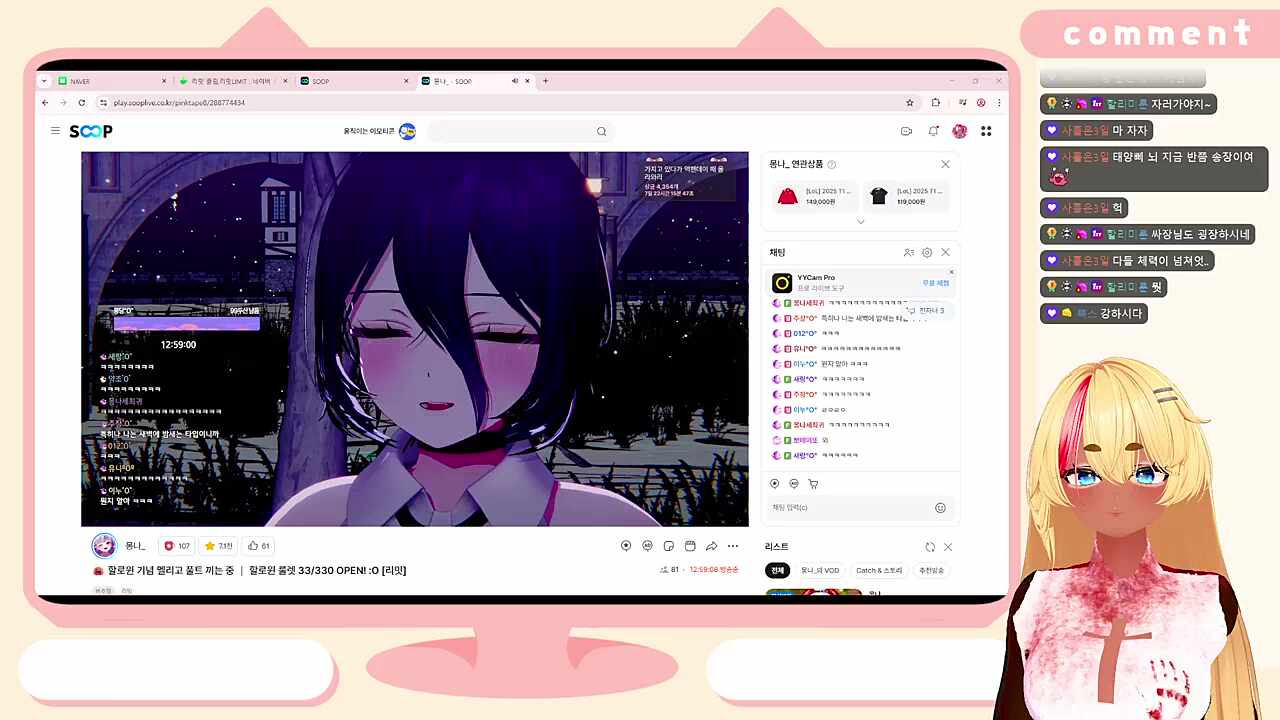Click the circular target icon below video

click(x=626, y=546)
